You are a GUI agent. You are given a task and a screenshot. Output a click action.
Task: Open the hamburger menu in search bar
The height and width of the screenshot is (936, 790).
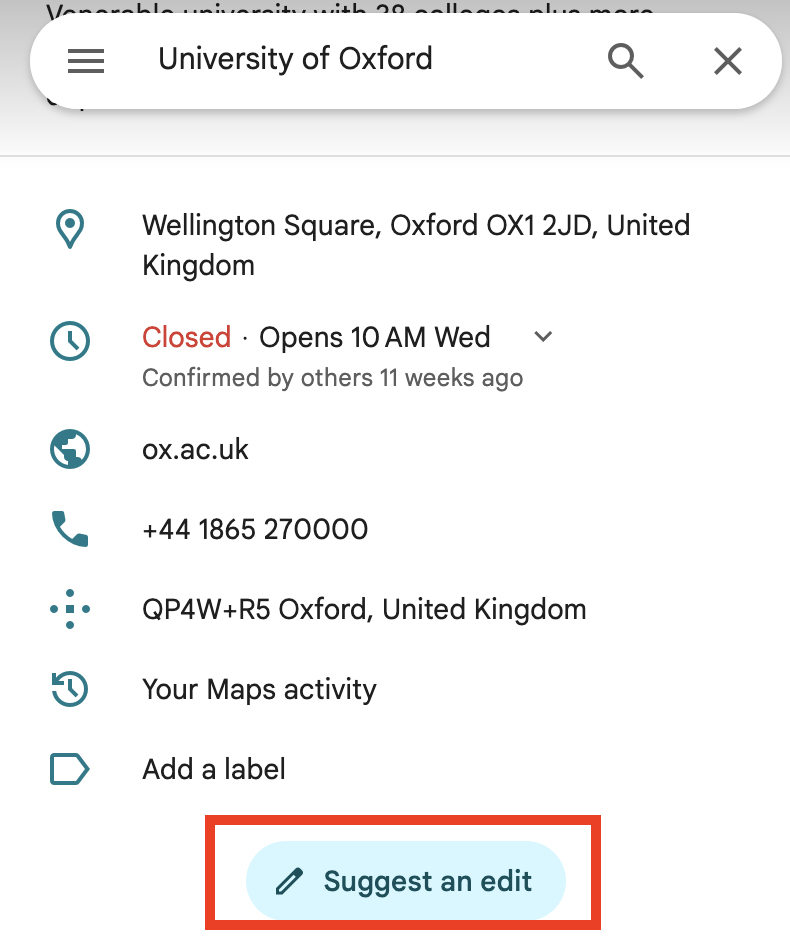pos(86,62)
